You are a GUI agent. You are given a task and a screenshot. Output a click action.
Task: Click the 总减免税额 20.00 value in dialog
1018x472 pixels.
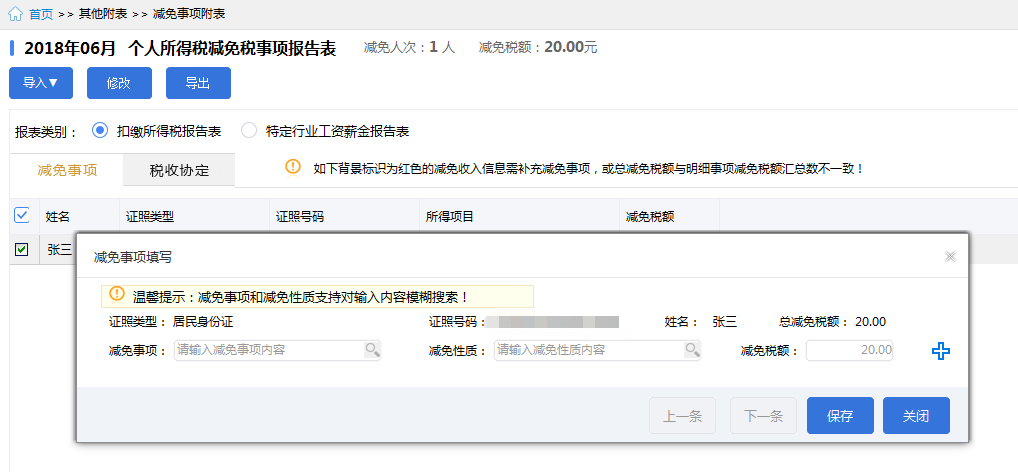point(870,322)
